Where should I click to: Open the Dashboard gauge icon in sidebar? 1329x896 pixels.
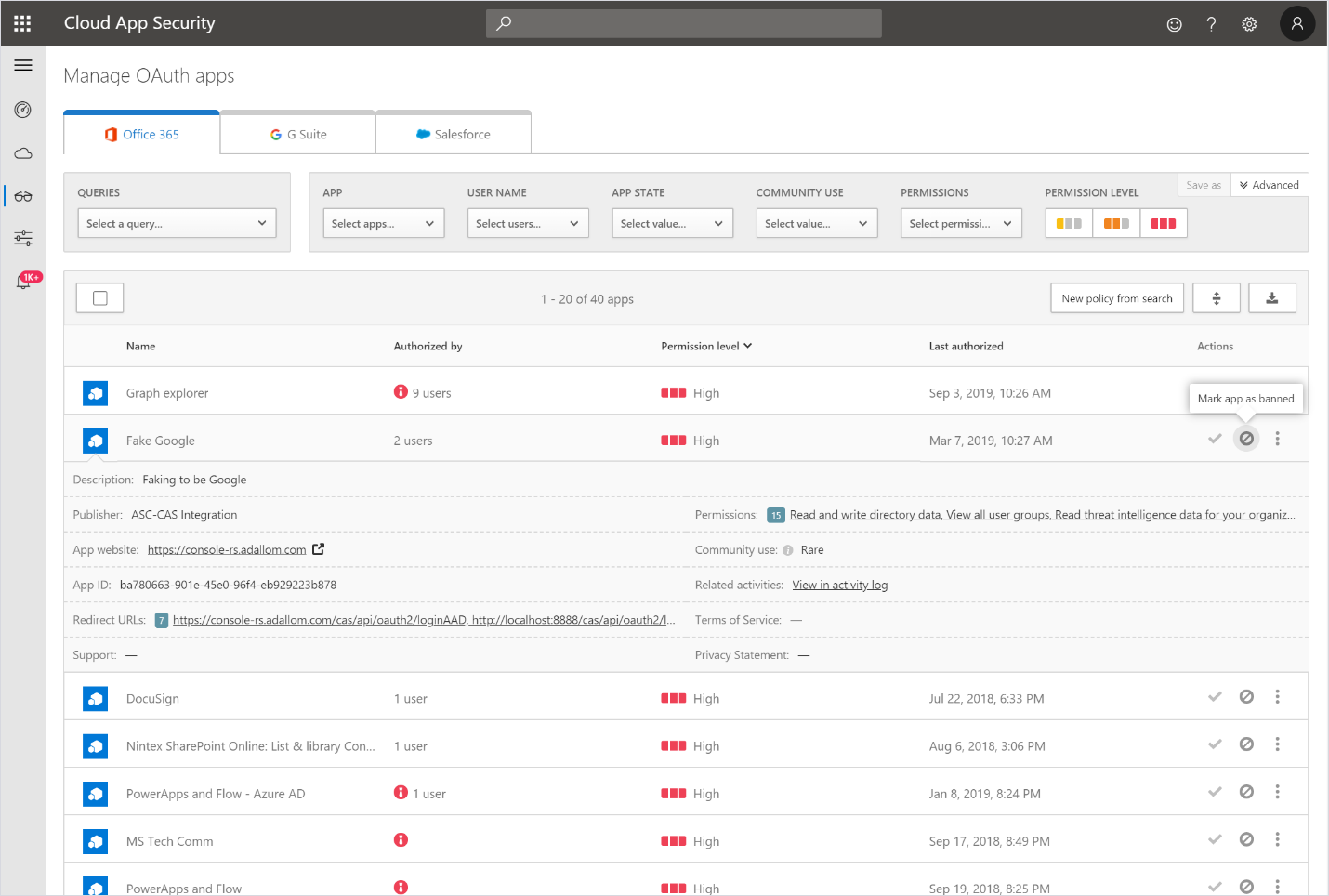(x=23, y=110)
